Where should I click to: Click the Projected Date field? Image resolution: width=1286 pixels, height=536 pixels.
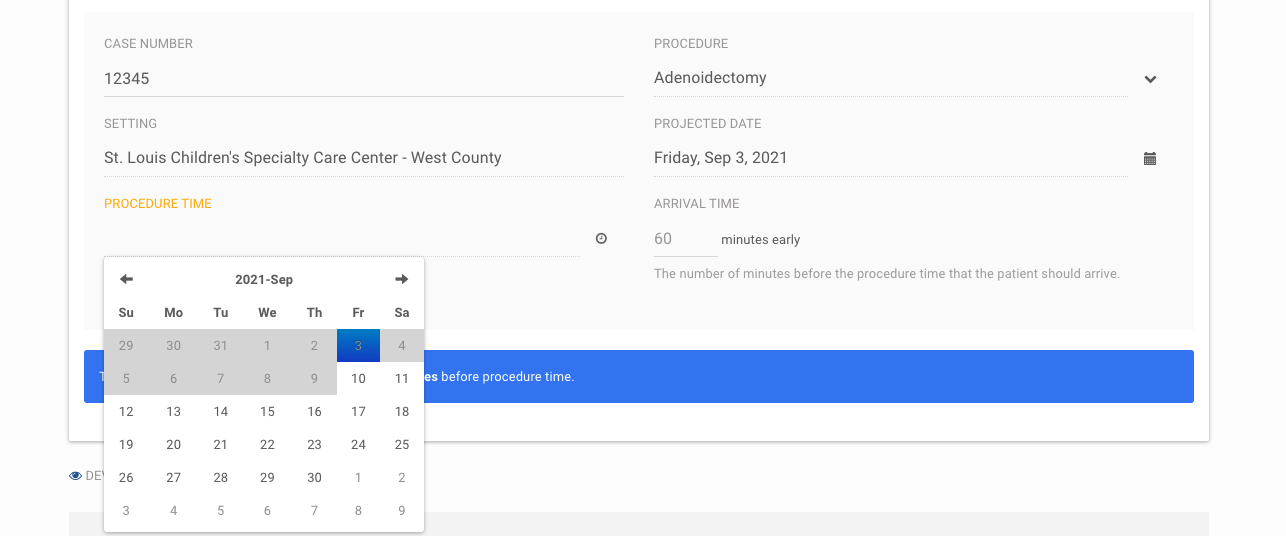[890, 158]
